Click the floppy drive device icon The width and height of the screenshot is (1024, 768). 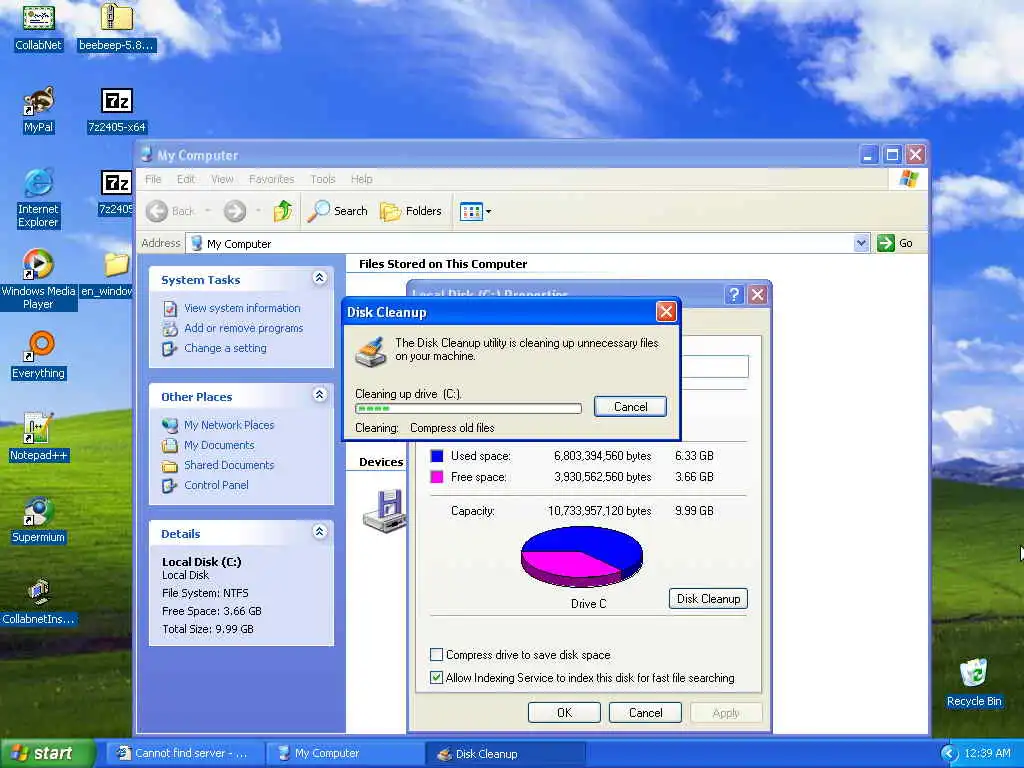coord(385,511)
